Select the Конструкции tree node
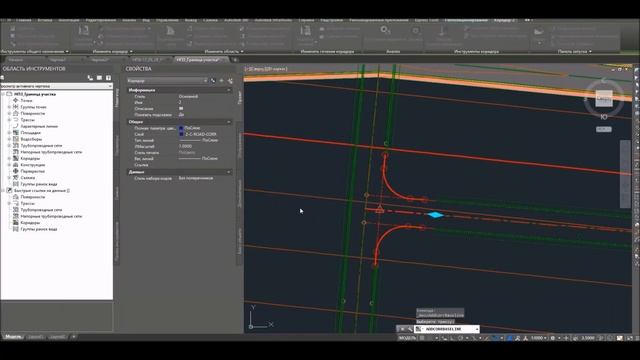 [33, 165]
